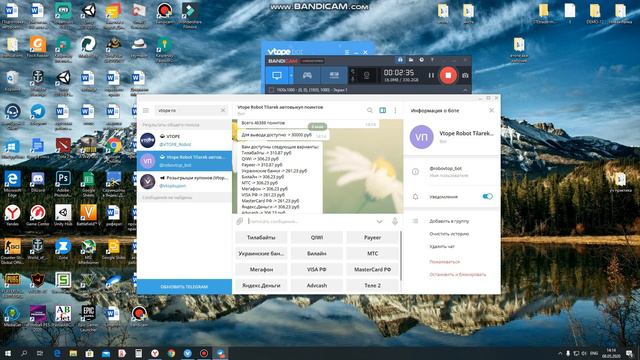Open the Telegram hamburger menu
Image resolution: width=640 pixels, height=360 pixels.
tap(146, 110)
